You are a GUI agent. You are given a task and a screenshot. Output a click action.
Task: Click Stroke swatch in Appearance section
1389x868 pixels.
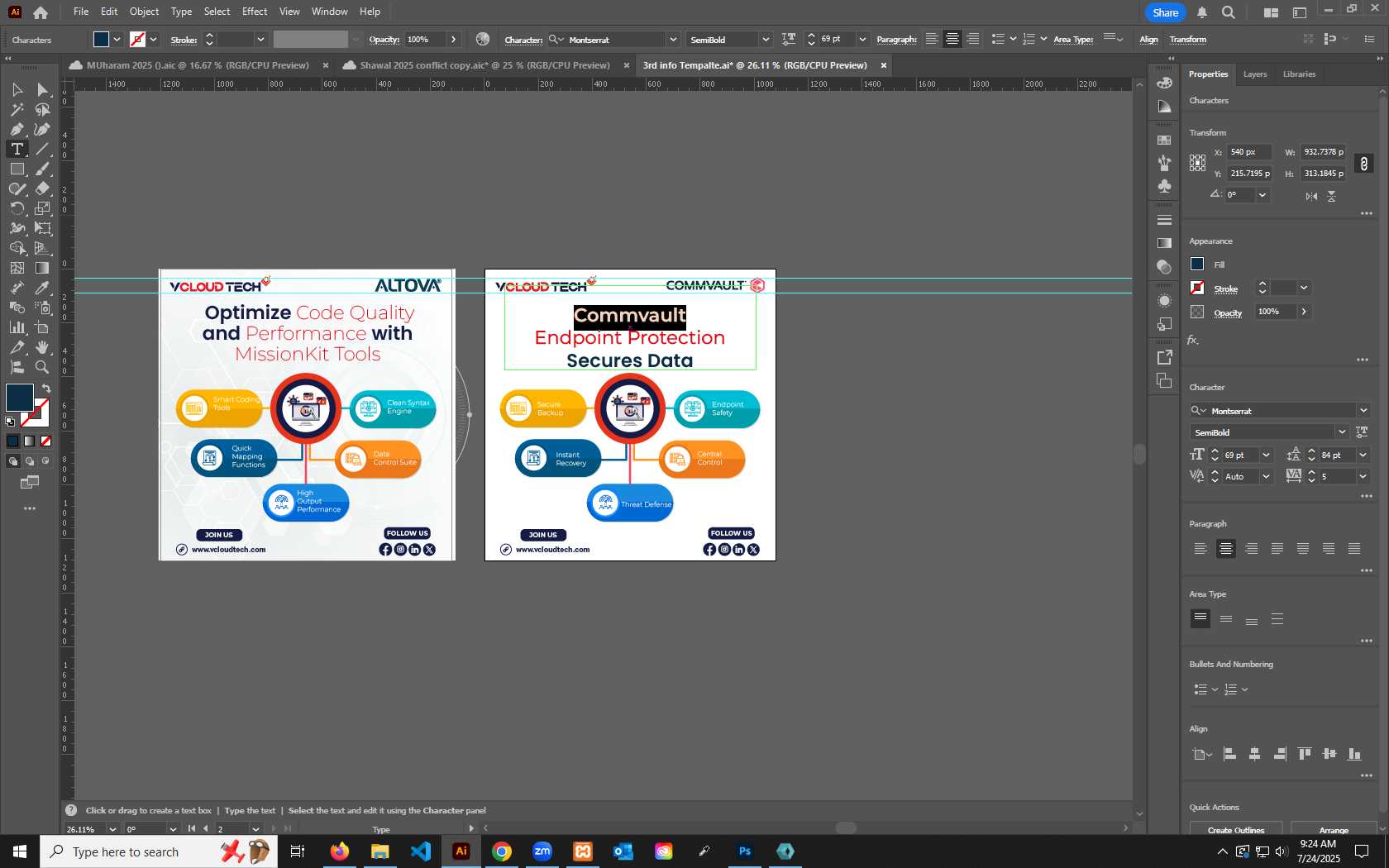pyautogui.click(x=1197, y=288)
